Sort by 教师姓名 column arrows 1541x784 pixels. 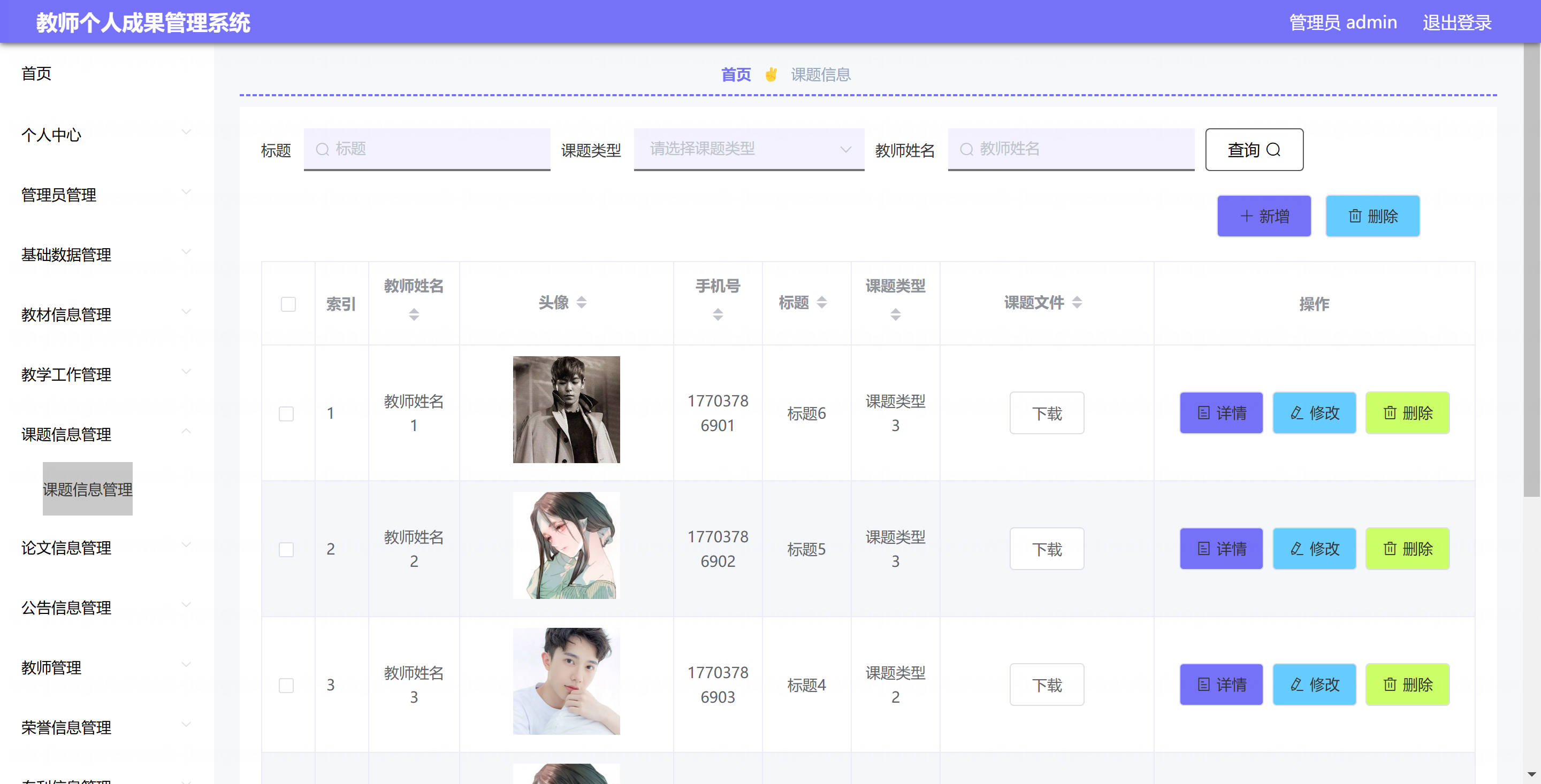[414, 314]
